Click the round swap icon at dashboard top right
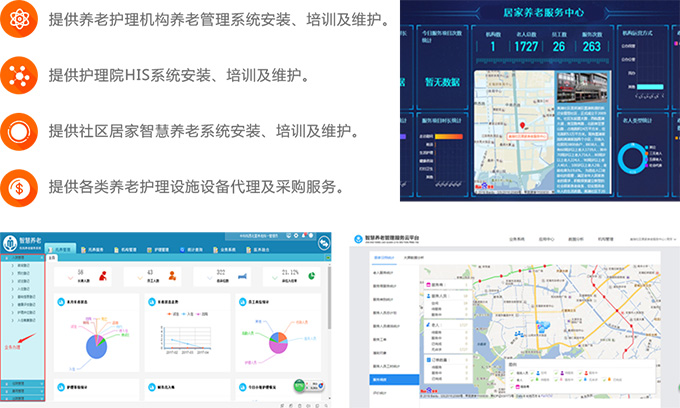This screenshot has height=408, width=680. (324, 243)
